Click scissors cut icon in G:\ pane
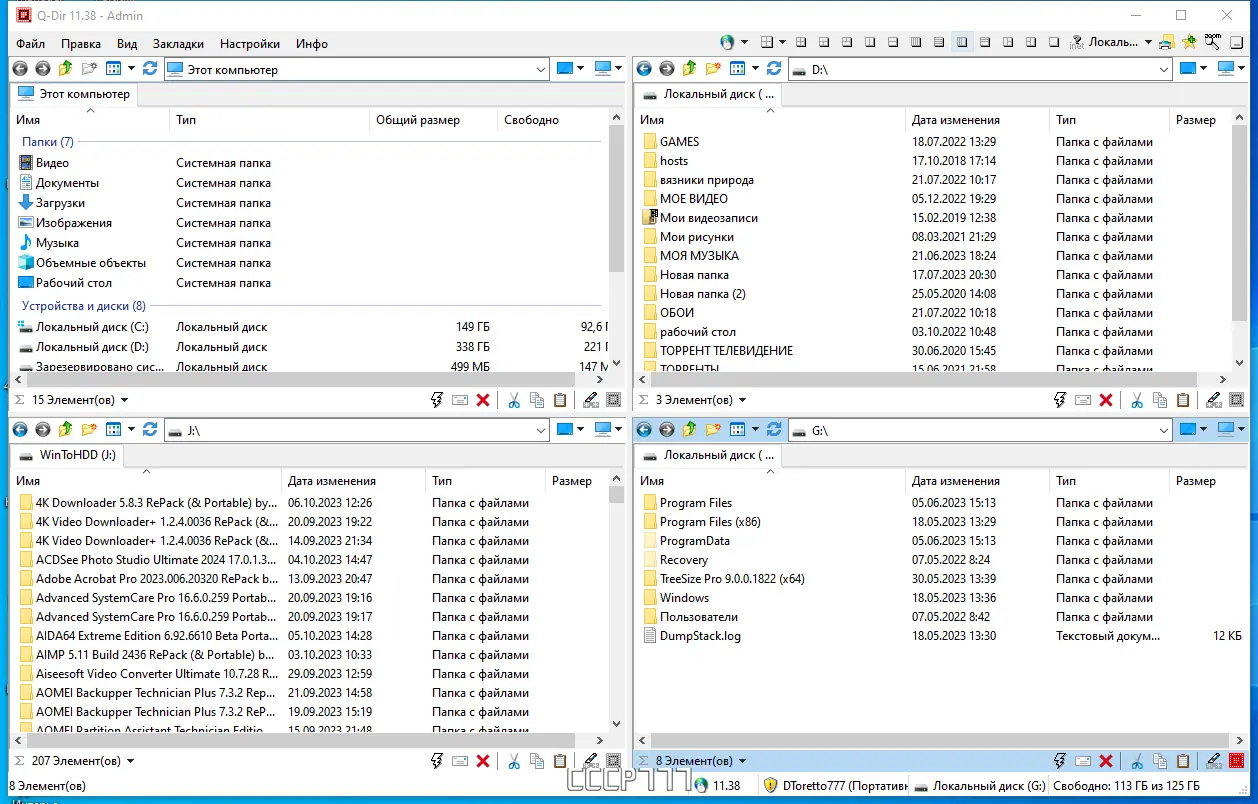The image size is (1258, 804). pyautogui.click(x=1137, y=761)
